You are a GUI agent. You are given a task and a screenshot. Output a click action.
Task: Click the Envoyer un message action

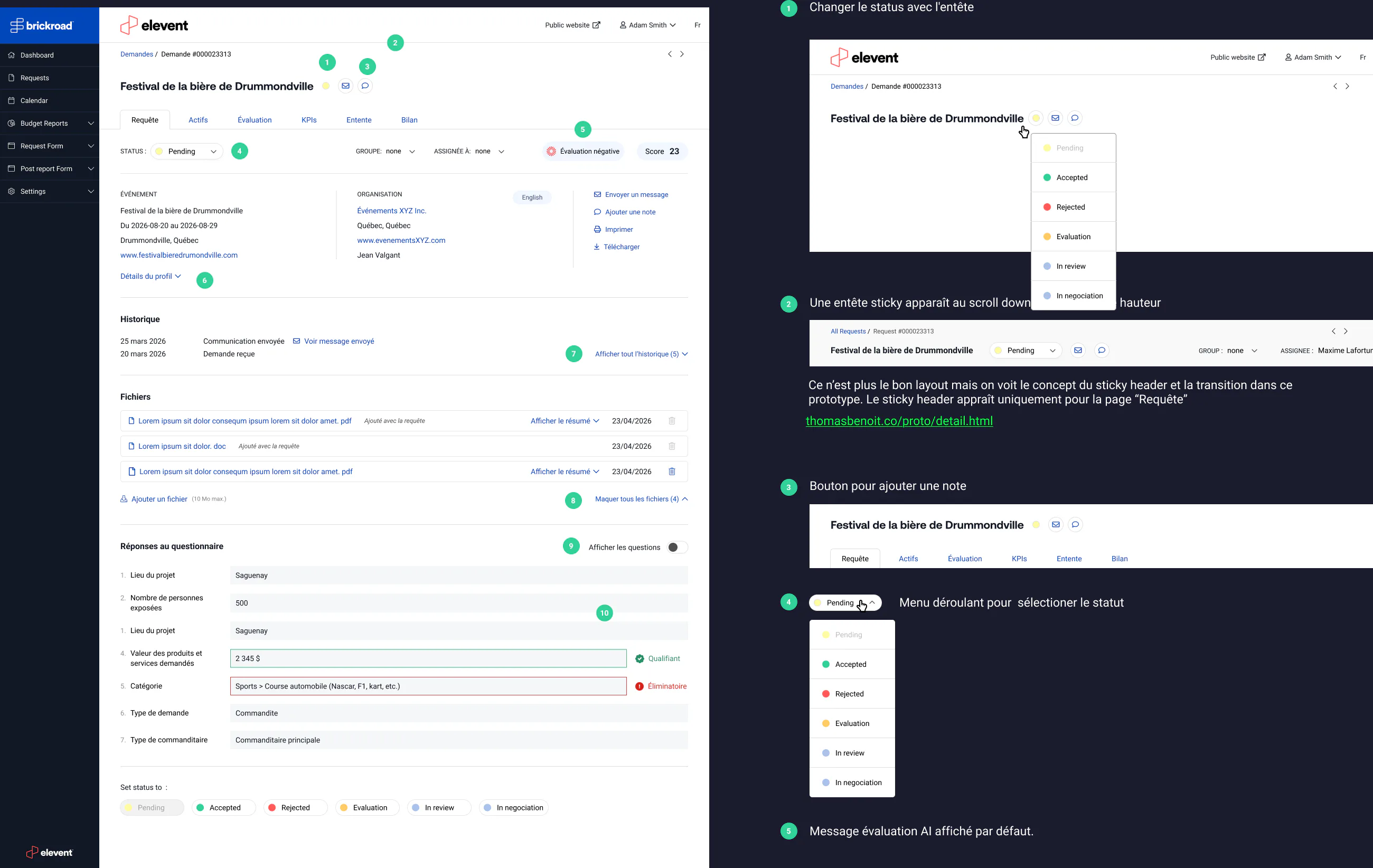pyautogui.click(x=631, y=195)
